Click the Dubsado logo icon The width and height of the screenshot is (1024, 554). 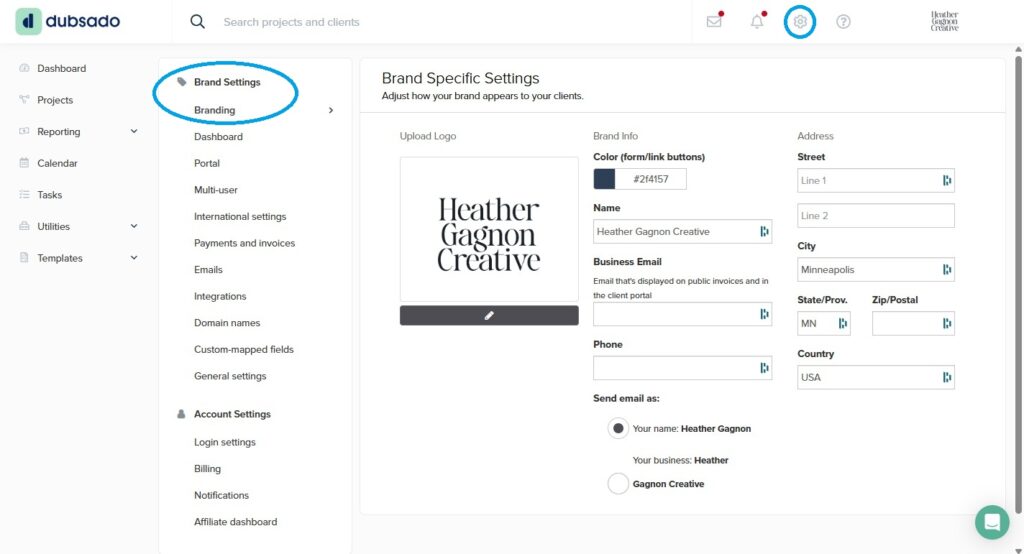(x=29, y=21)
